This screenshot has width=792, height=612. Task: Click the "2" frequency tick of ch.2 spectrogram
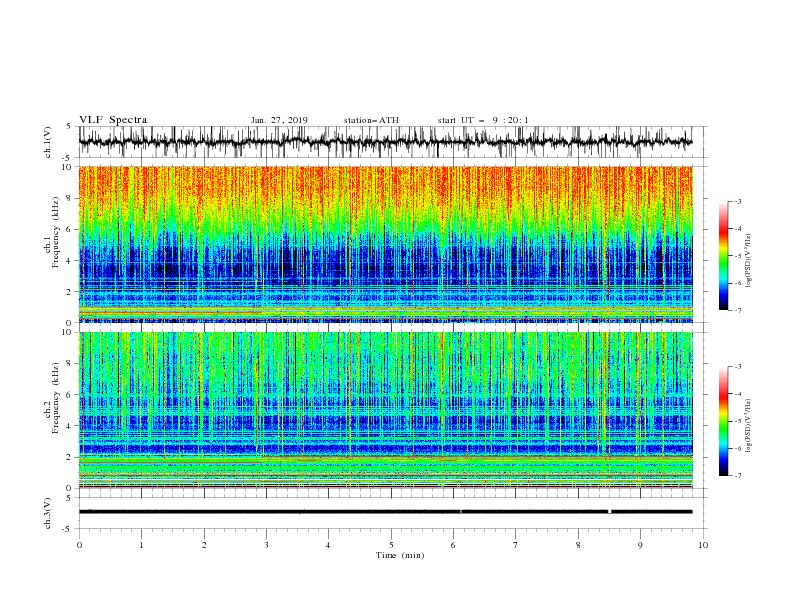coord(70,457)
